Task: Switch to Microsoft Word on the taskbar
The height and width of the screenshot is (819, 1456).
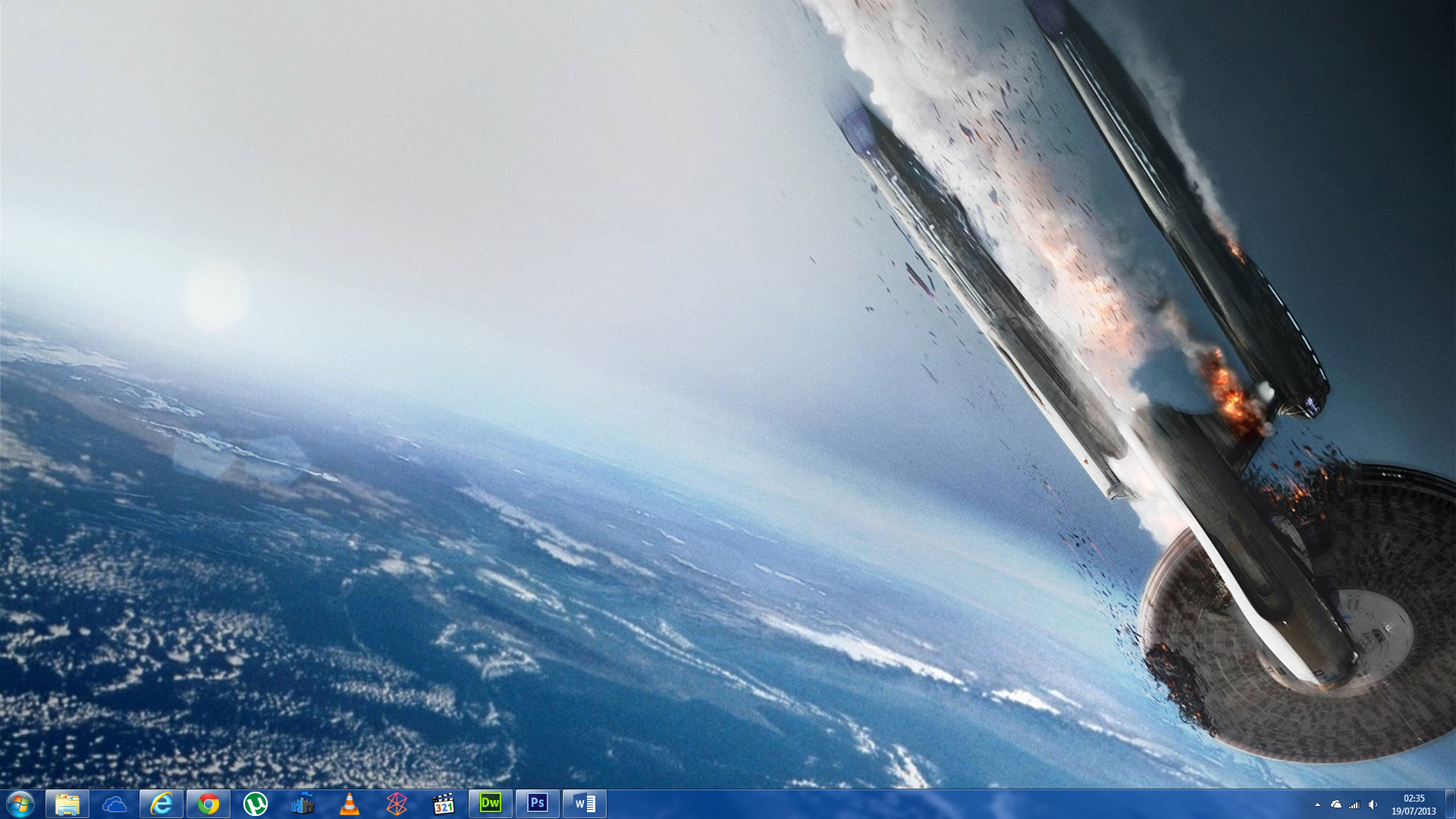Action: pos(585,803)
